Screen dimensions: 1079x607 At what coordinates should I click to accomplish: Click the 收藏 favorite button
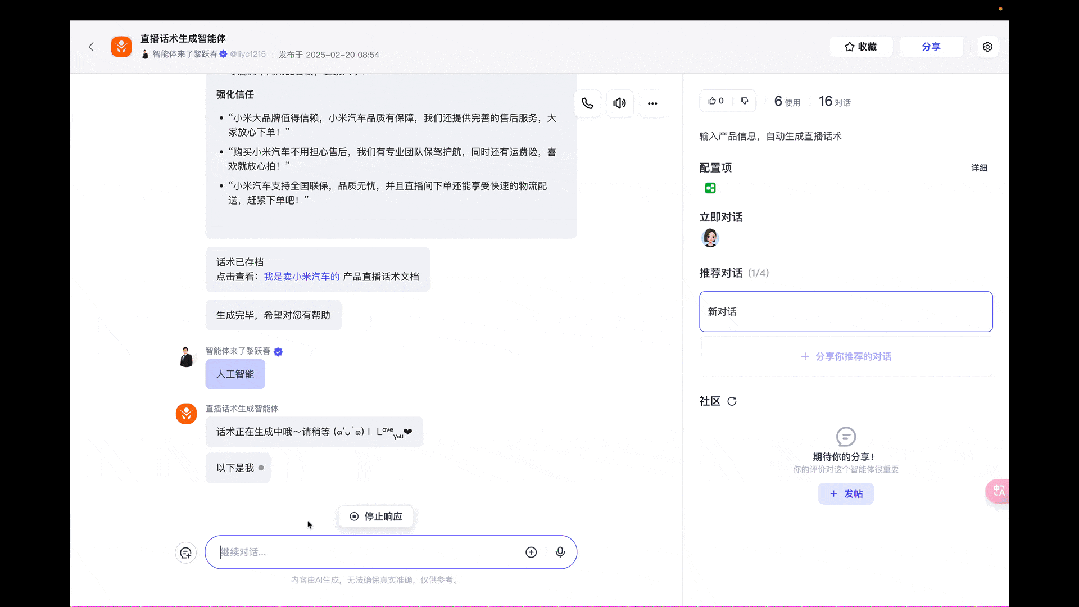(x=860, y=47)
